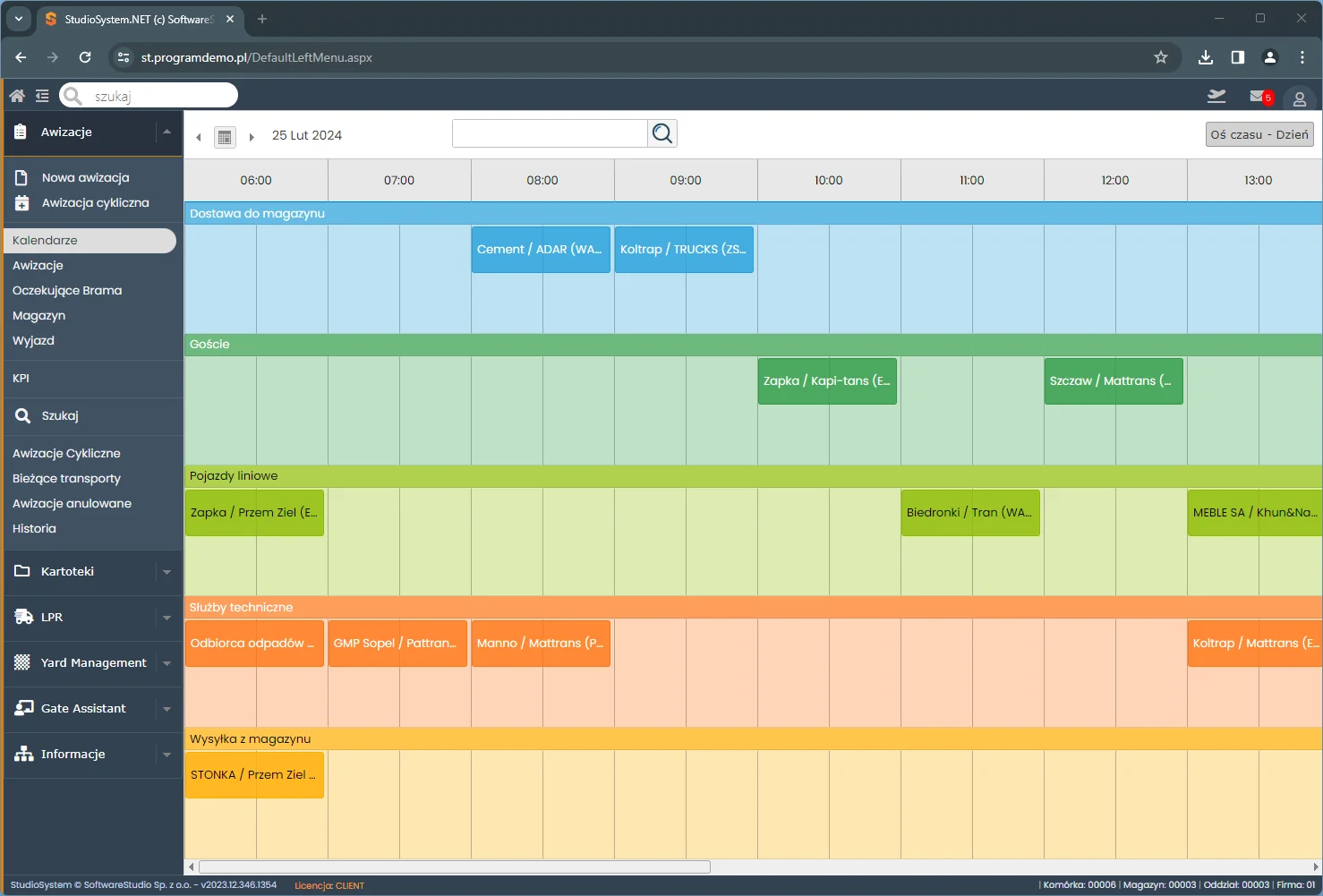Click the Nowa awizacja document icon

(x=21, y=177)
